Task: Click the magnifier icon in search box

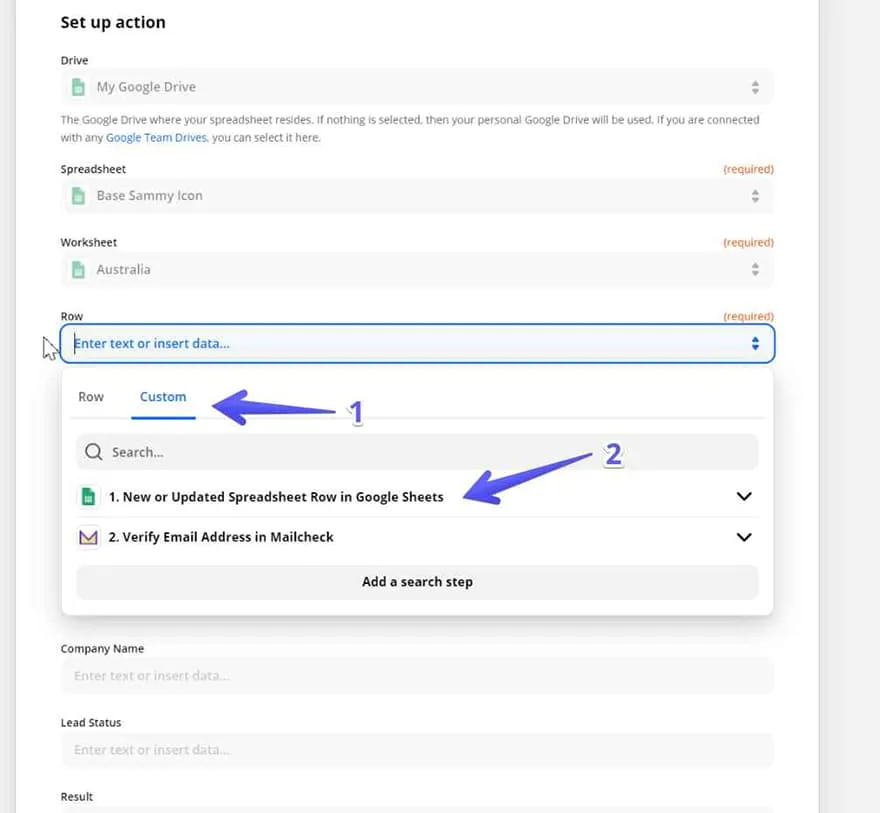Action: click(94, 452)
